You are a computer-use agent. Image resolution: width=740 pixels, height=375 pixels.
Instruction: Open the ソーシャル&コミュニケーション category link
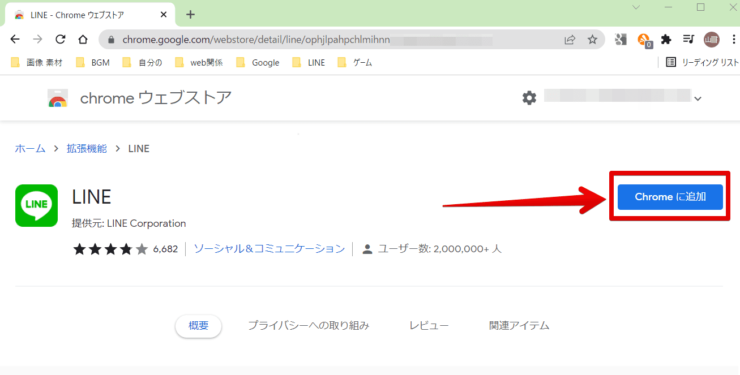[269, 249]
